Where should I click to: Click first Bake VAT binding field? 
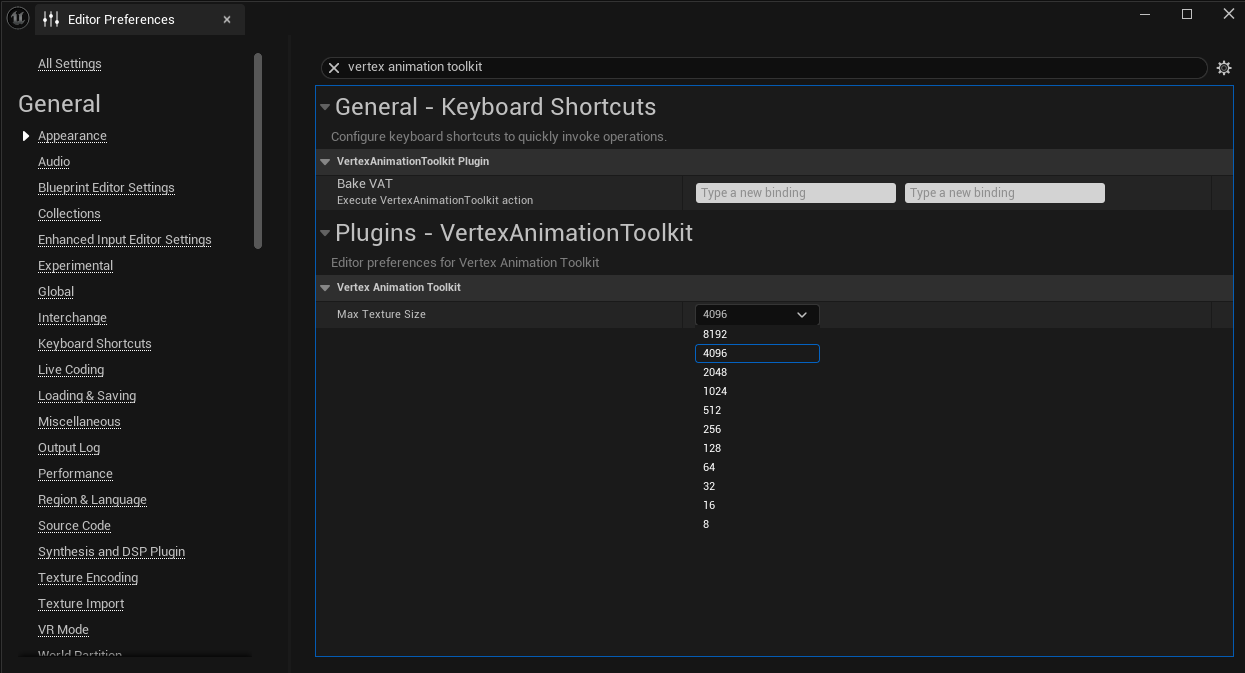796,193
